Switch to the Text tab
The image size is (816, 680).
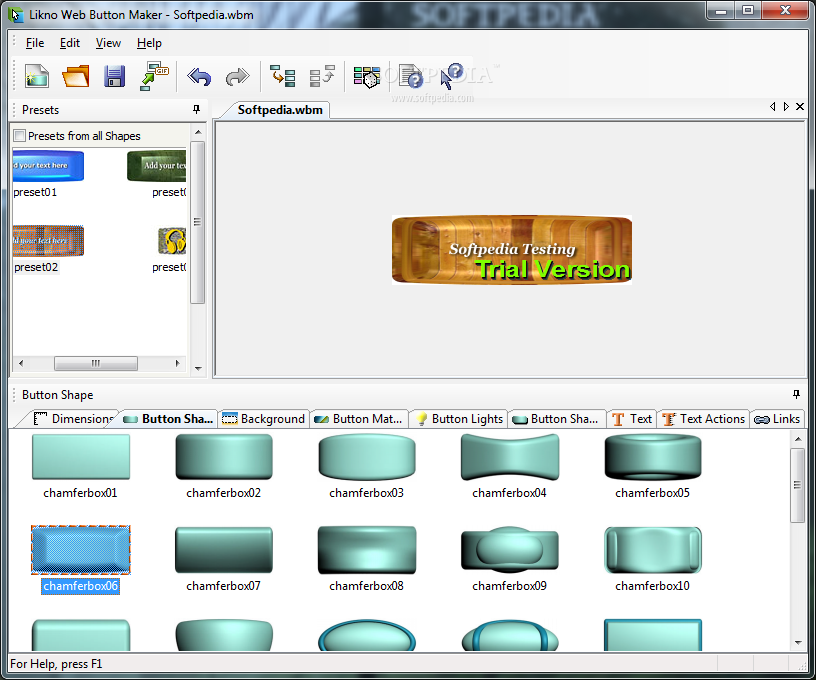tap(632, 419)
